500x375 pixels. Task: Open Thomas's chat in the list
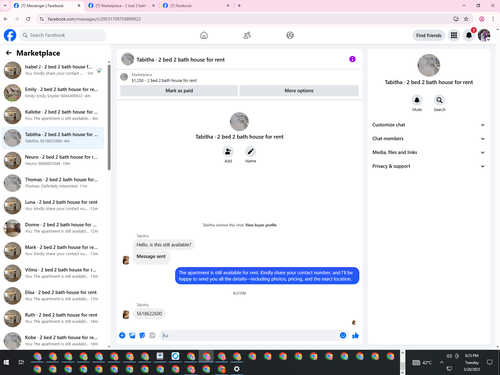(x=53, y=183)
